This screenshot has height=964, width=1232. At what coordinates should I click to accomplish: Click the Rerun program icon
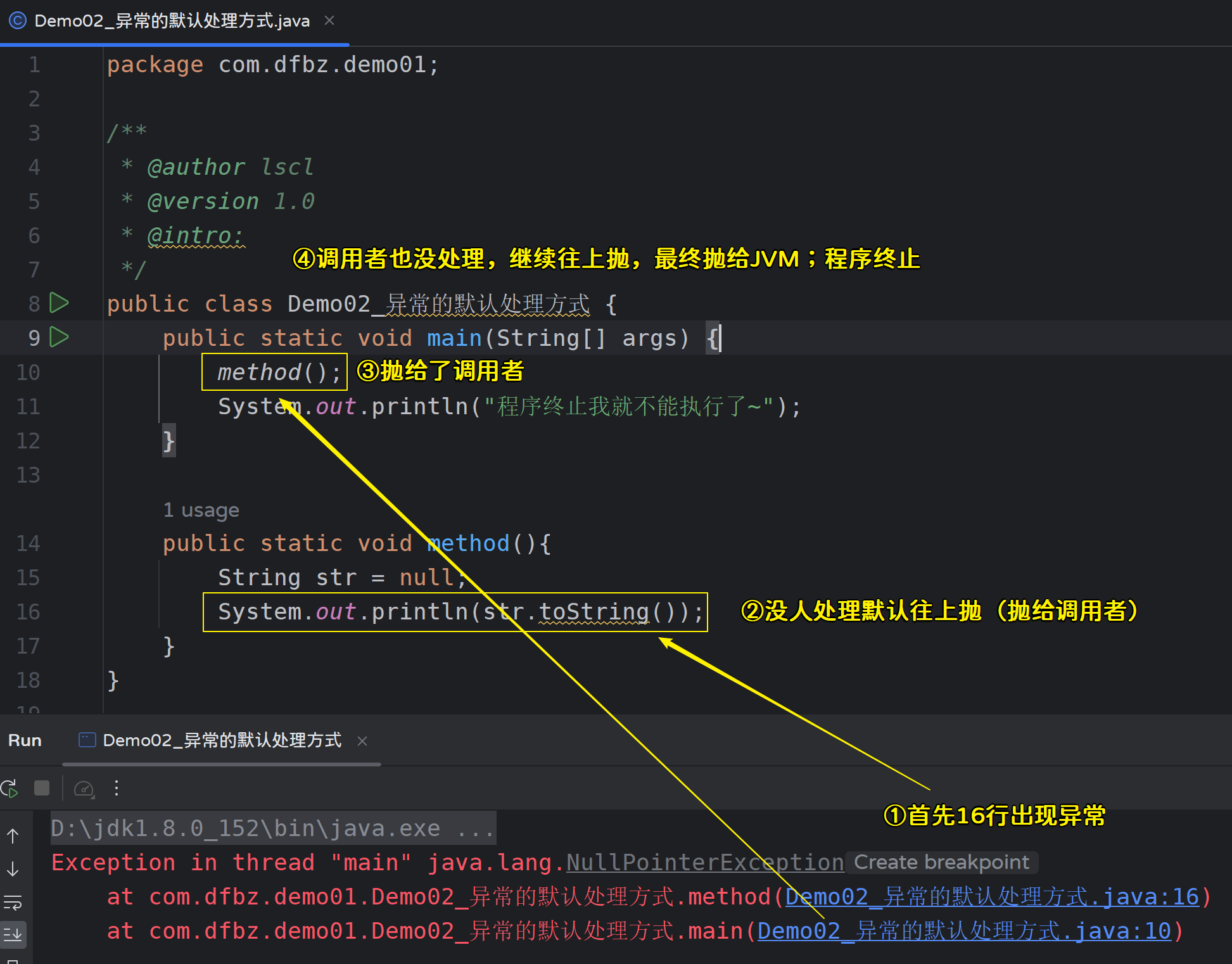(x=10, y=789)
